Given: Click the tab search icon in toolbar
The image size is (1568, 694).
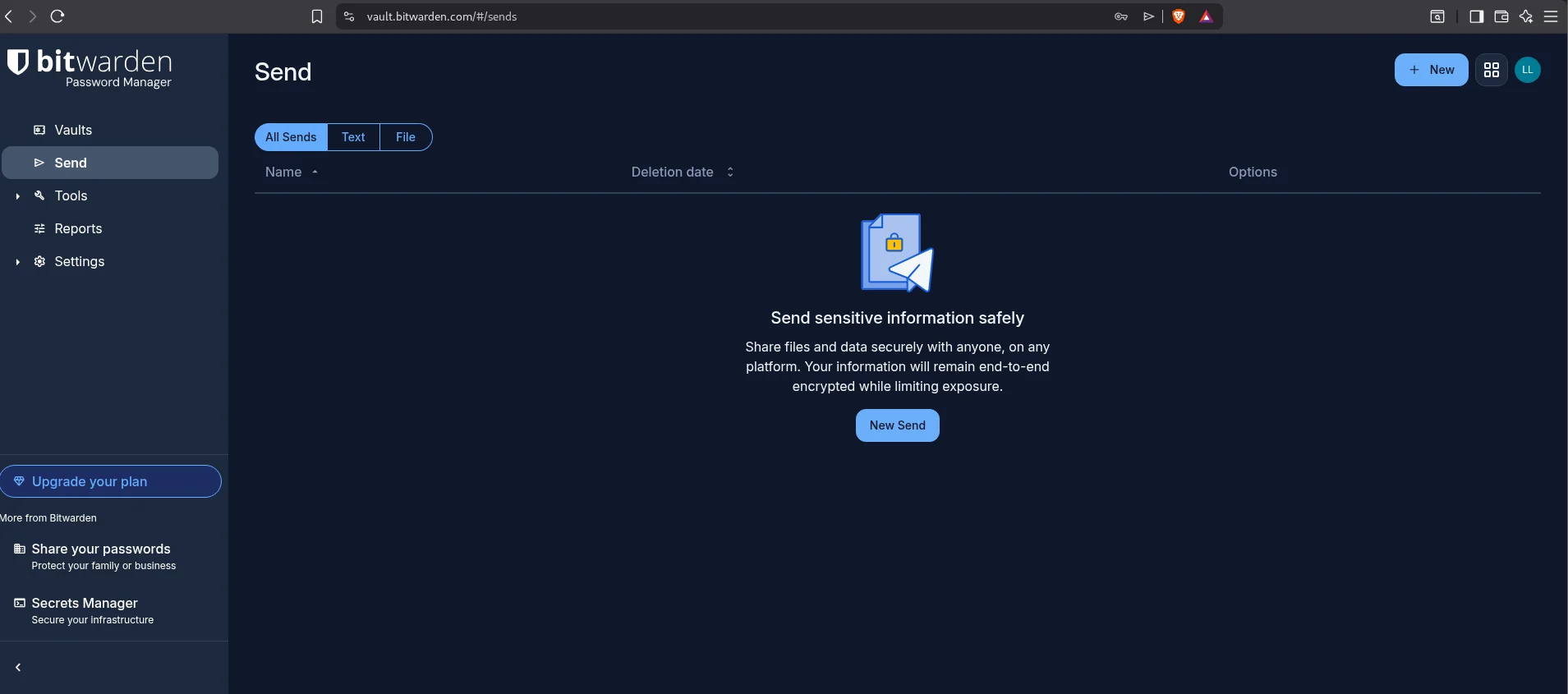Looking at the screenshot, I should point(1437,16).
